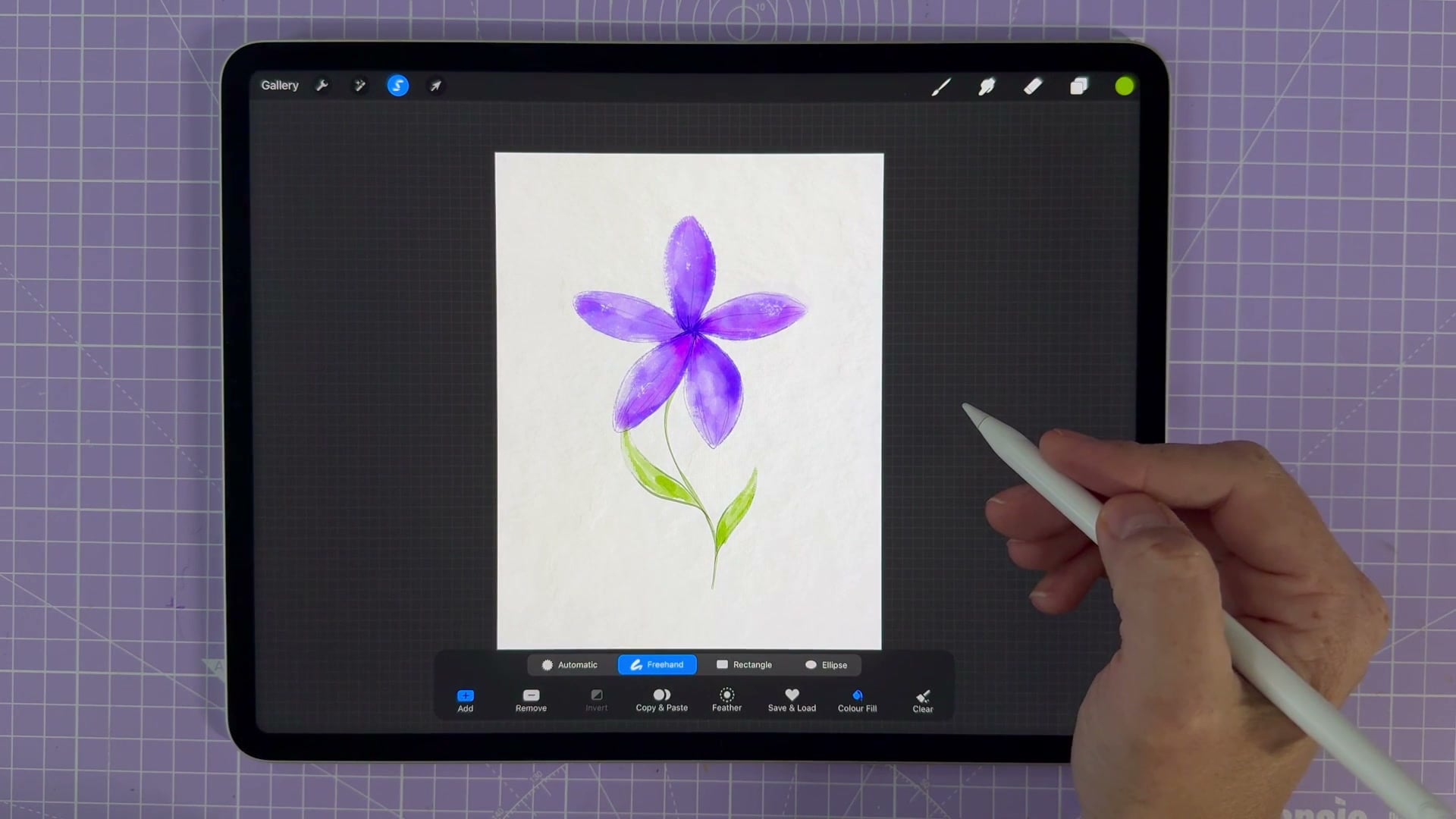Toggle Colour Fill

click(857, 701)
